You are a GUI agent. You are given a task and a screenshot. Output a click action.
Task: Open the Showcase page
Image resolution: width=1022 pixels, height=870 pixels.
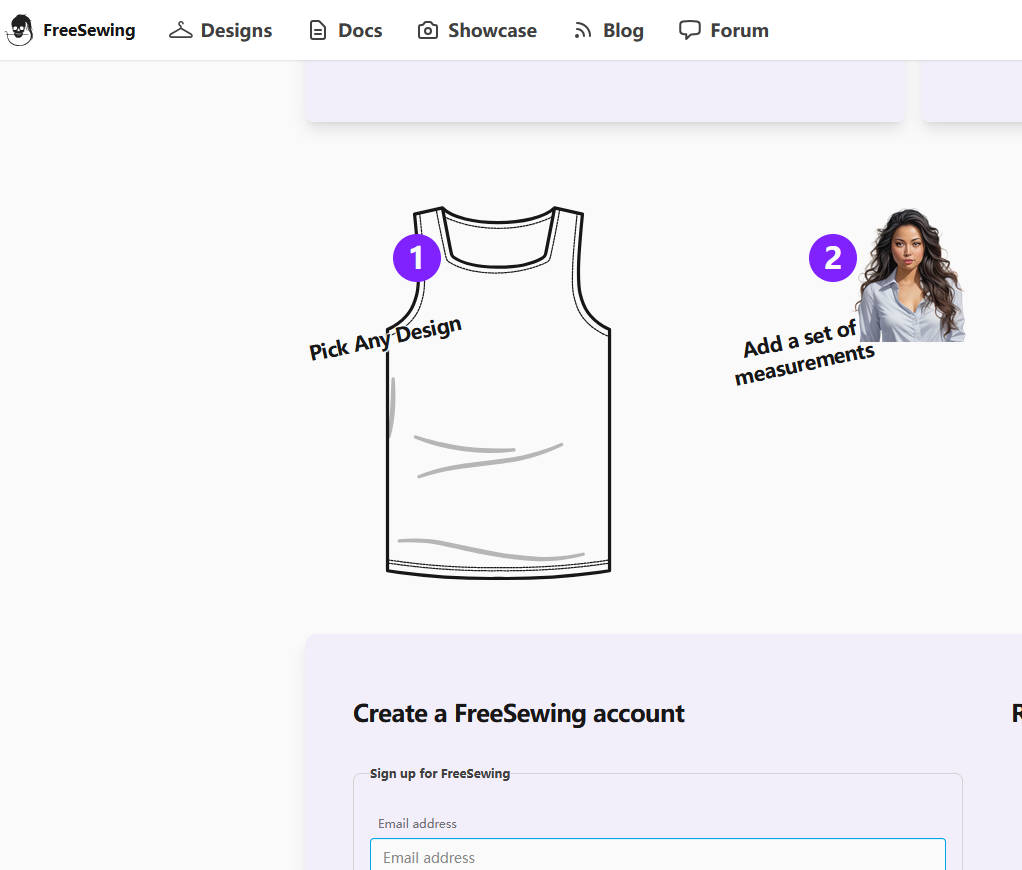[491, 30]
